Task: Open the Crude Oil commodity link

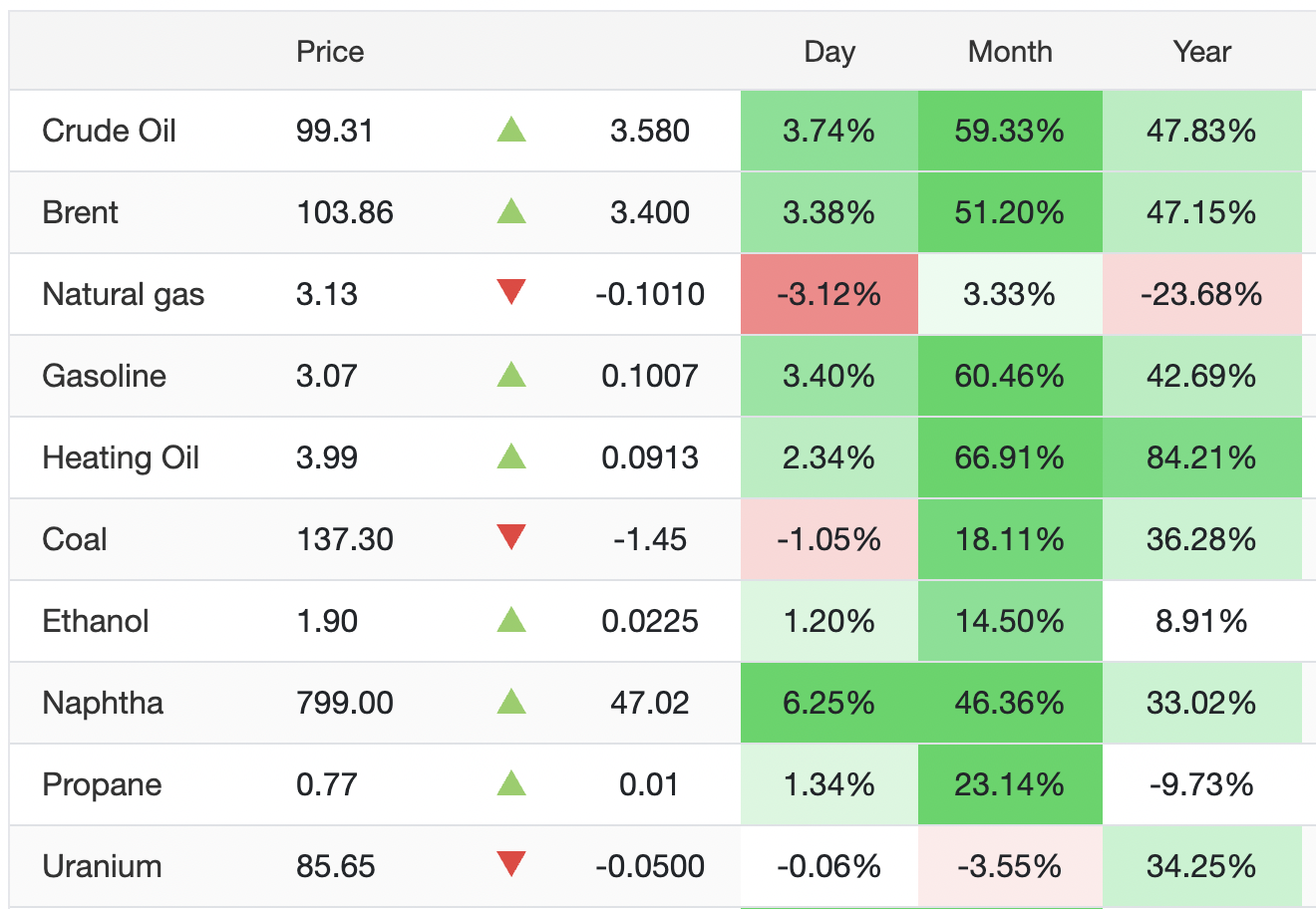Action: 109,131
